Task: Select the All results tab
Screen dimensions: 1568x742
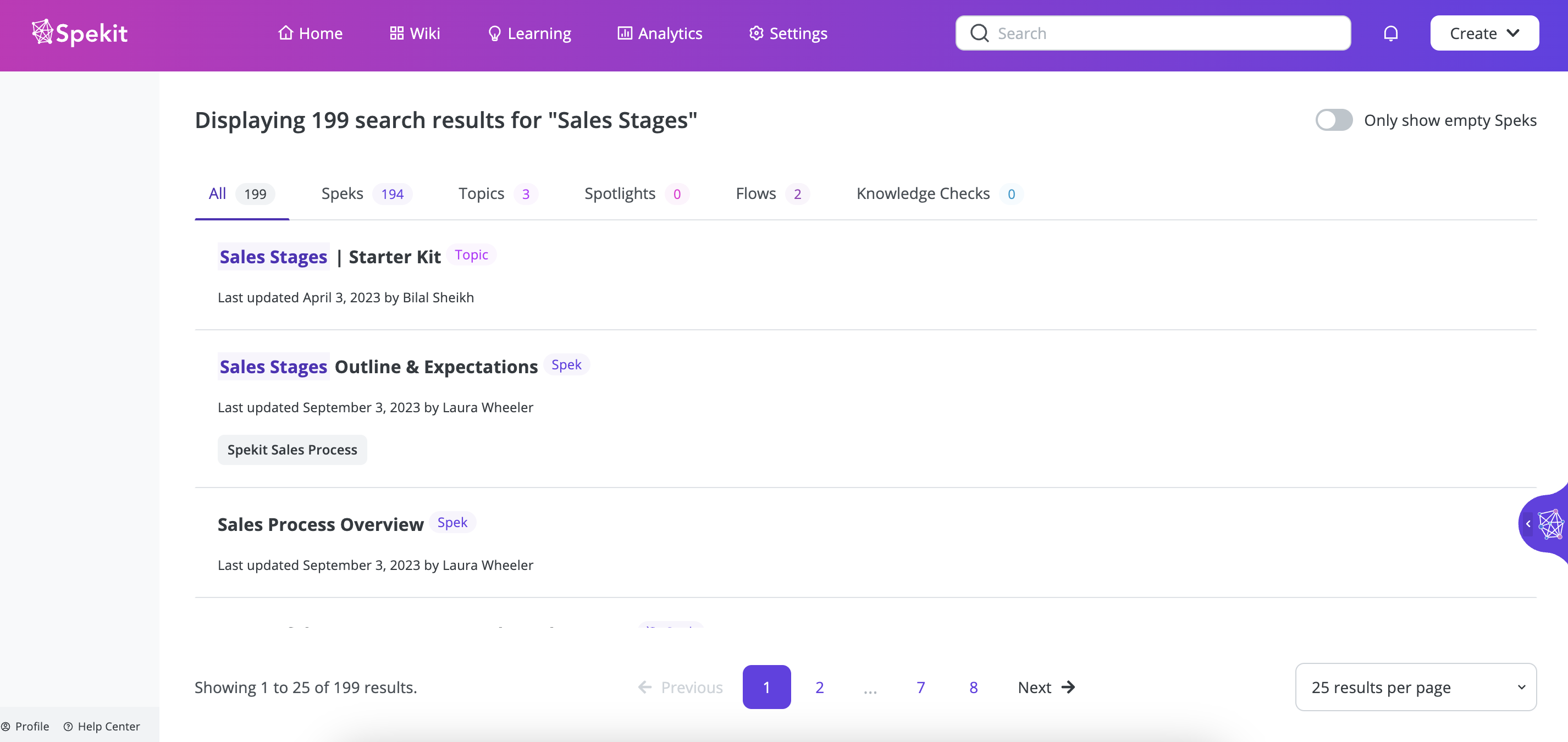Action: click(x=242, y=193)
